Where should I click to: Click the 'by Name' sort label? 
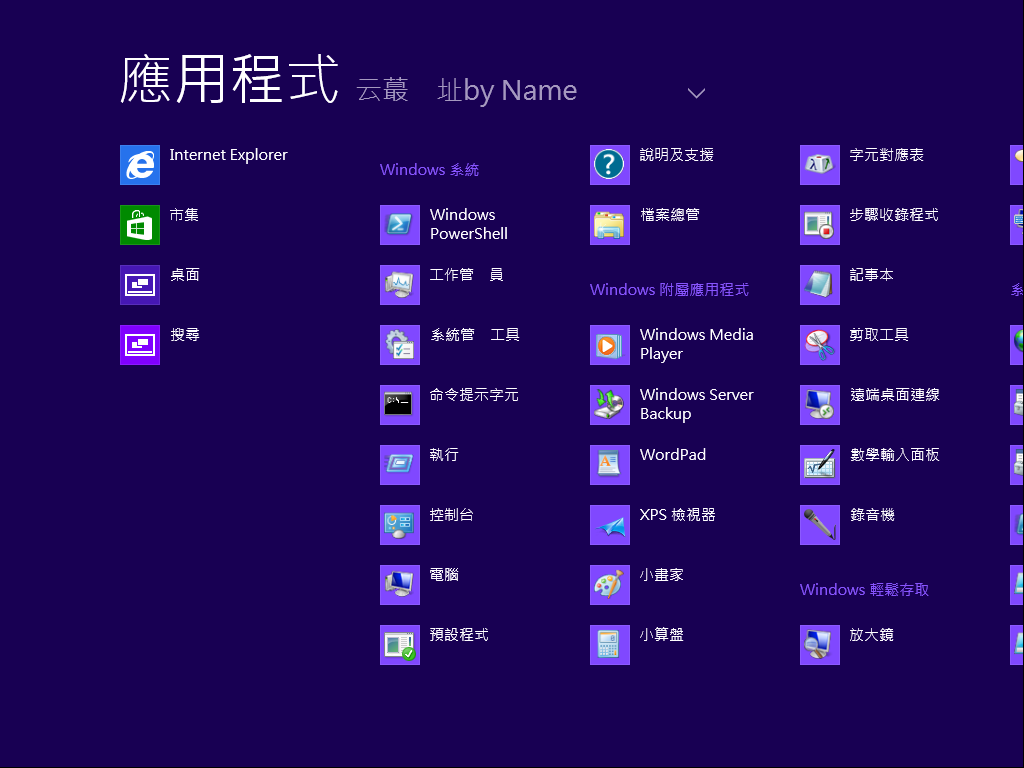point(520,91)
